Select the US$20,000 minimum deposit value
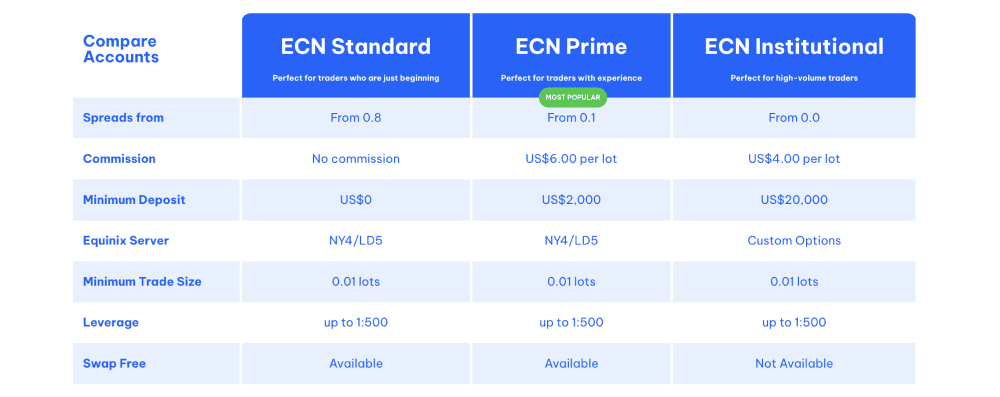The width and height of the screenshot is (1000, 397). pos(794,200)
